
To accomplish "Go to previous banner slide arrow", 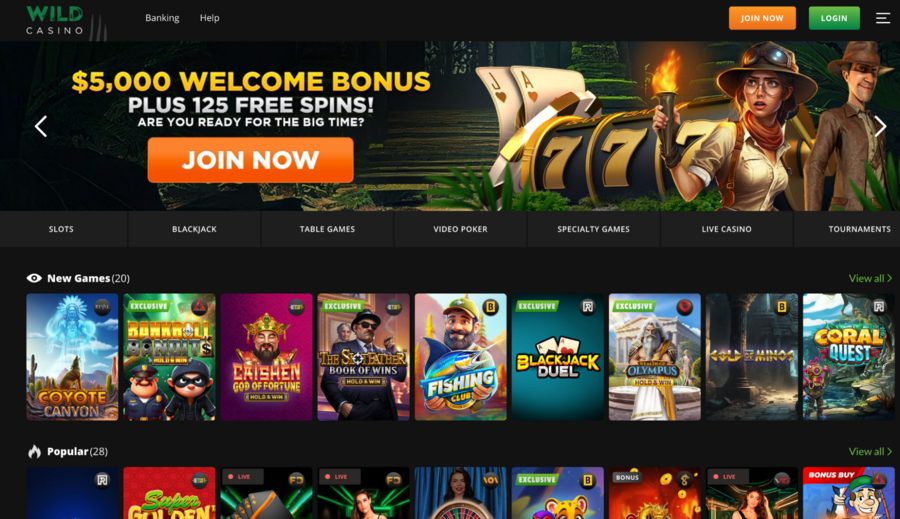I will pyautogui.click(x=41, y=126).
